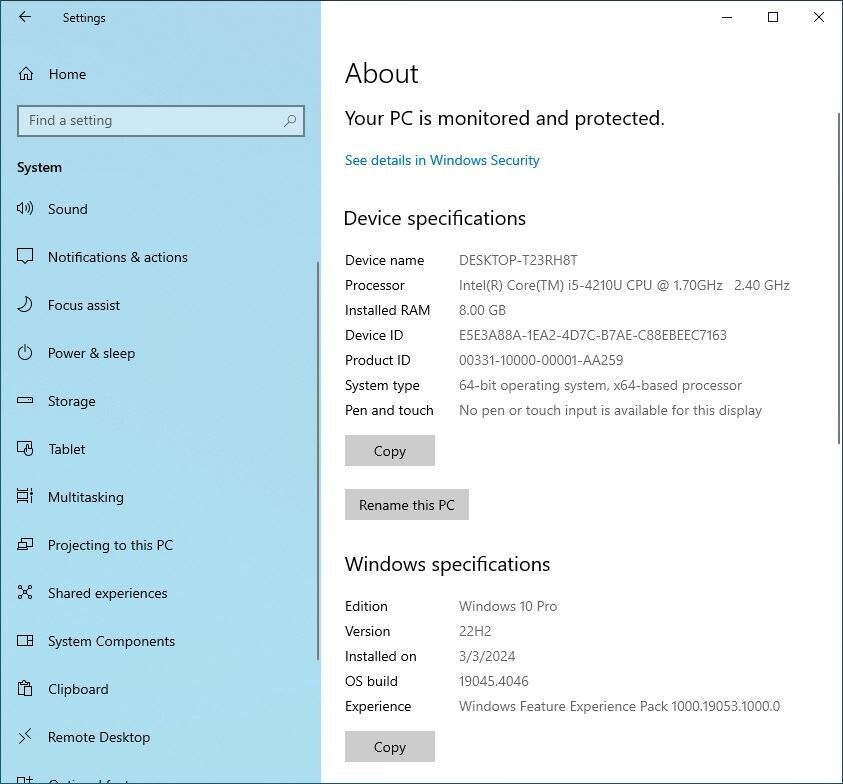Click the Device specifications heading
Image resolution: width=843 pixels, height=784 pixels.
(x=434, y=218)
